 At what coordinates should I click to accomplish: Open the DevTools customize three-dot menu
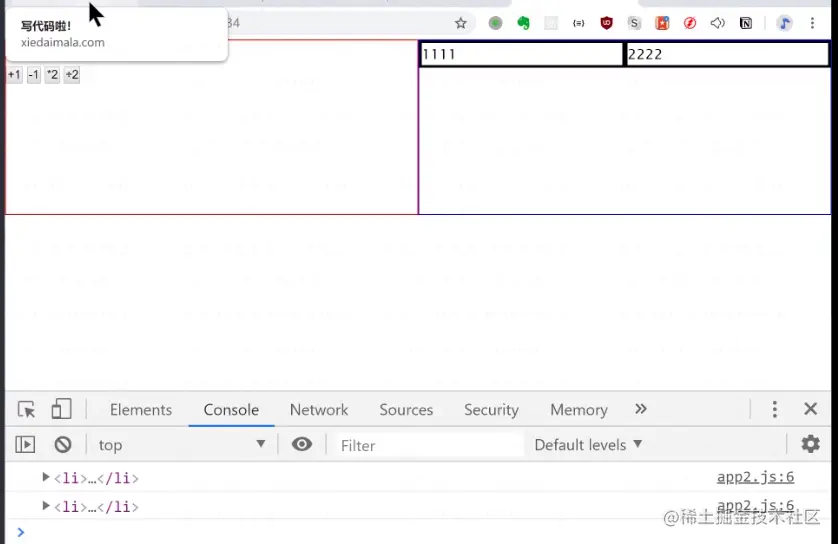tap(774, 409)
